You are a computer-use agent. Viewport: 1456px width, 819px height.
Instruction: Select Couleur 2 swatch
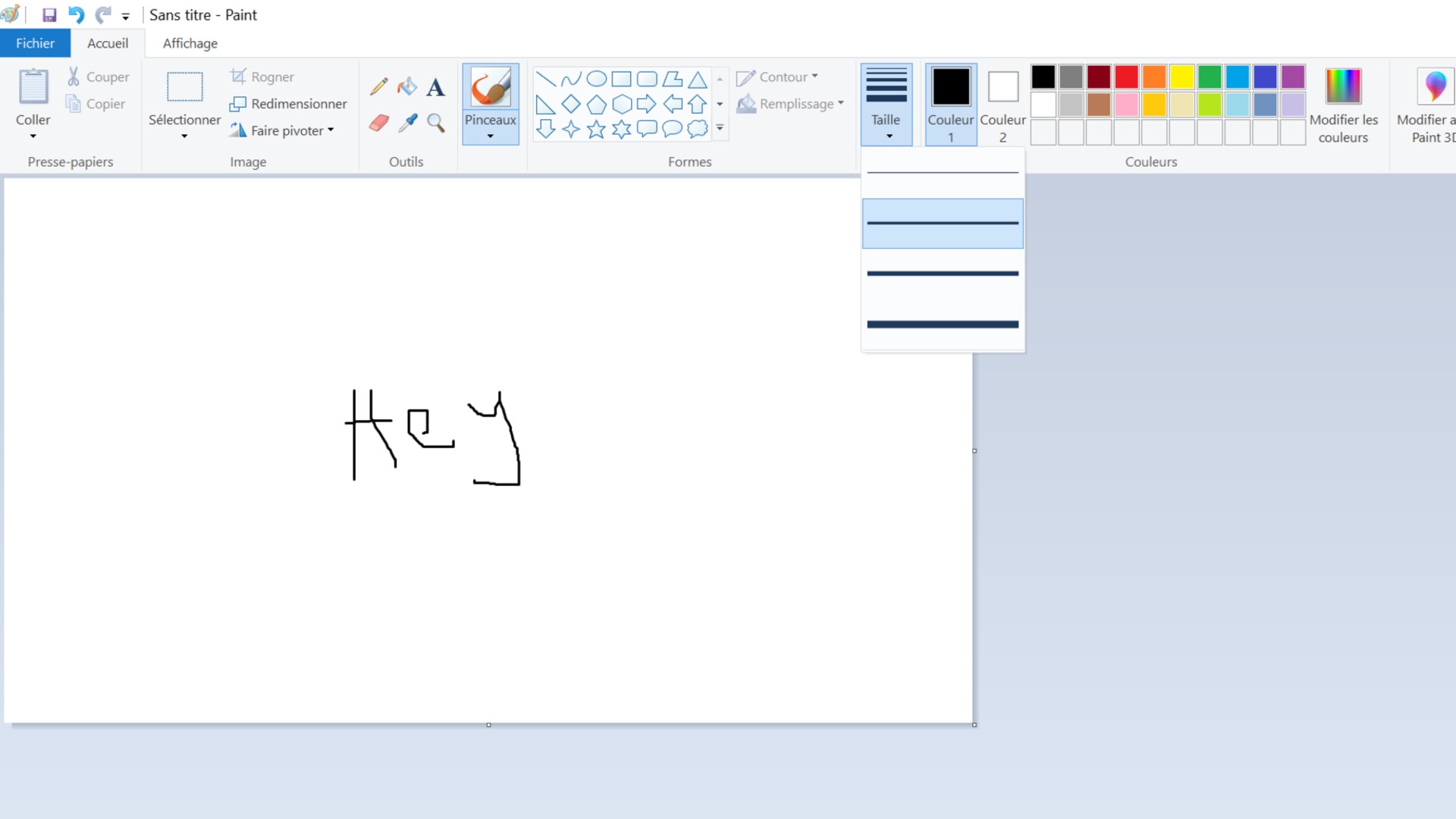1003,105
